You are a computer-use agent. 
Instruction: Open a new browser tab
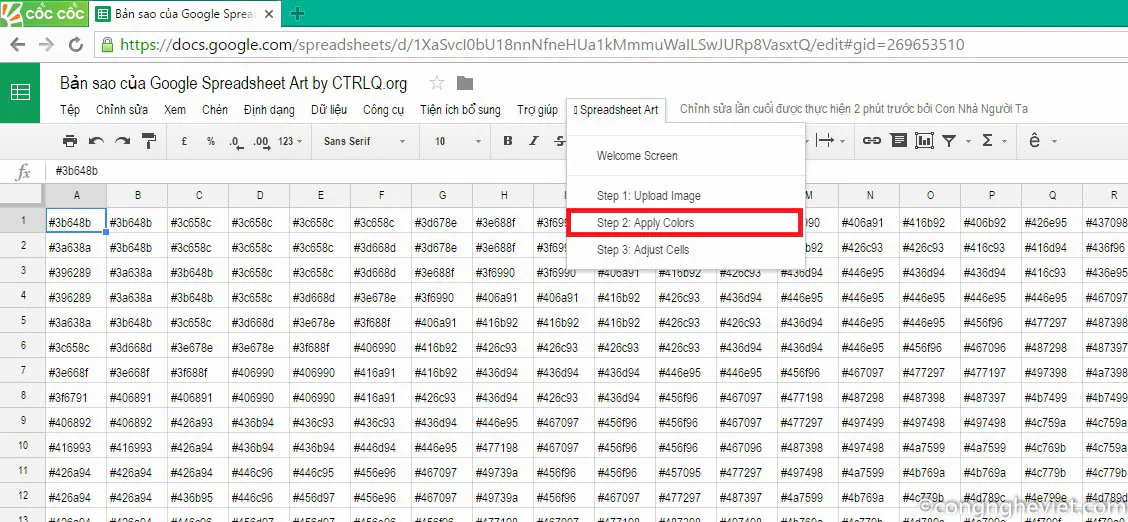click(x=297, y=14)
